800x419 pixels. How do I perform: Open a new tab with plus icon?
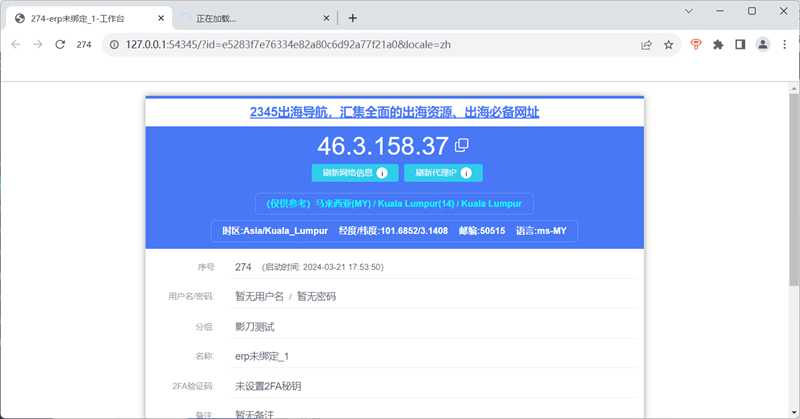353,18
